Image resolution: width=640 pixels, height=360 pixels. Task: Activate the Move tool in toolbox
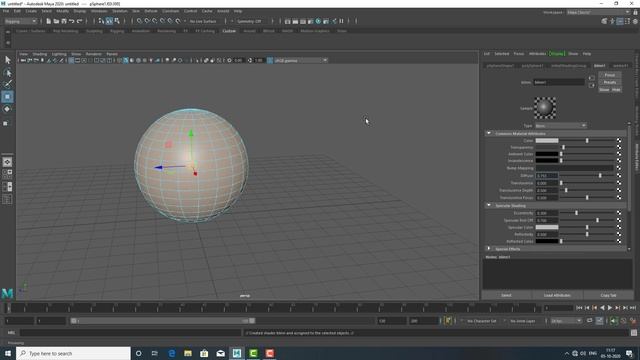(7, 97)
